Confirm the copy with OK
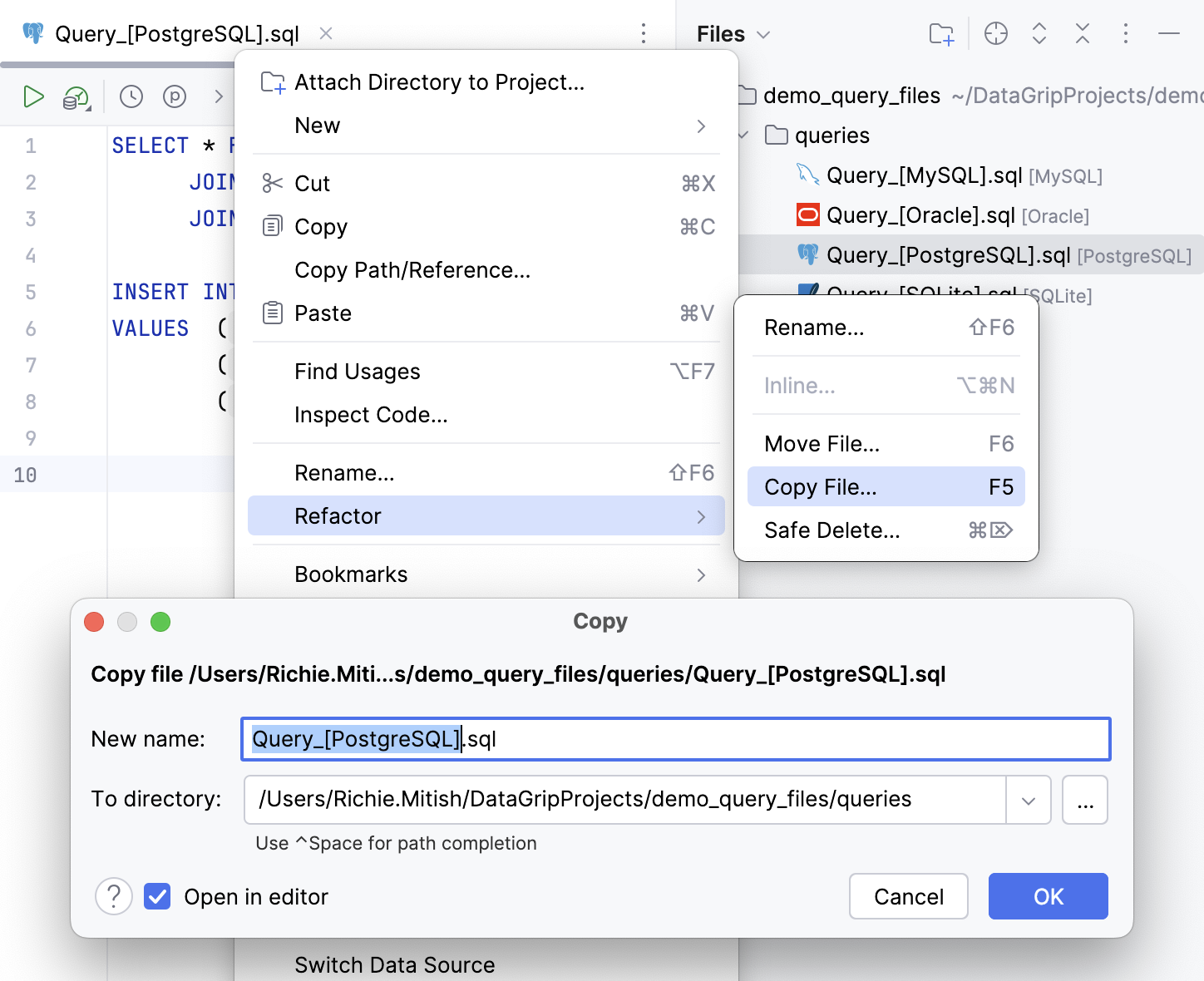Screen dimensions: 1204x981 point(1048,896)
